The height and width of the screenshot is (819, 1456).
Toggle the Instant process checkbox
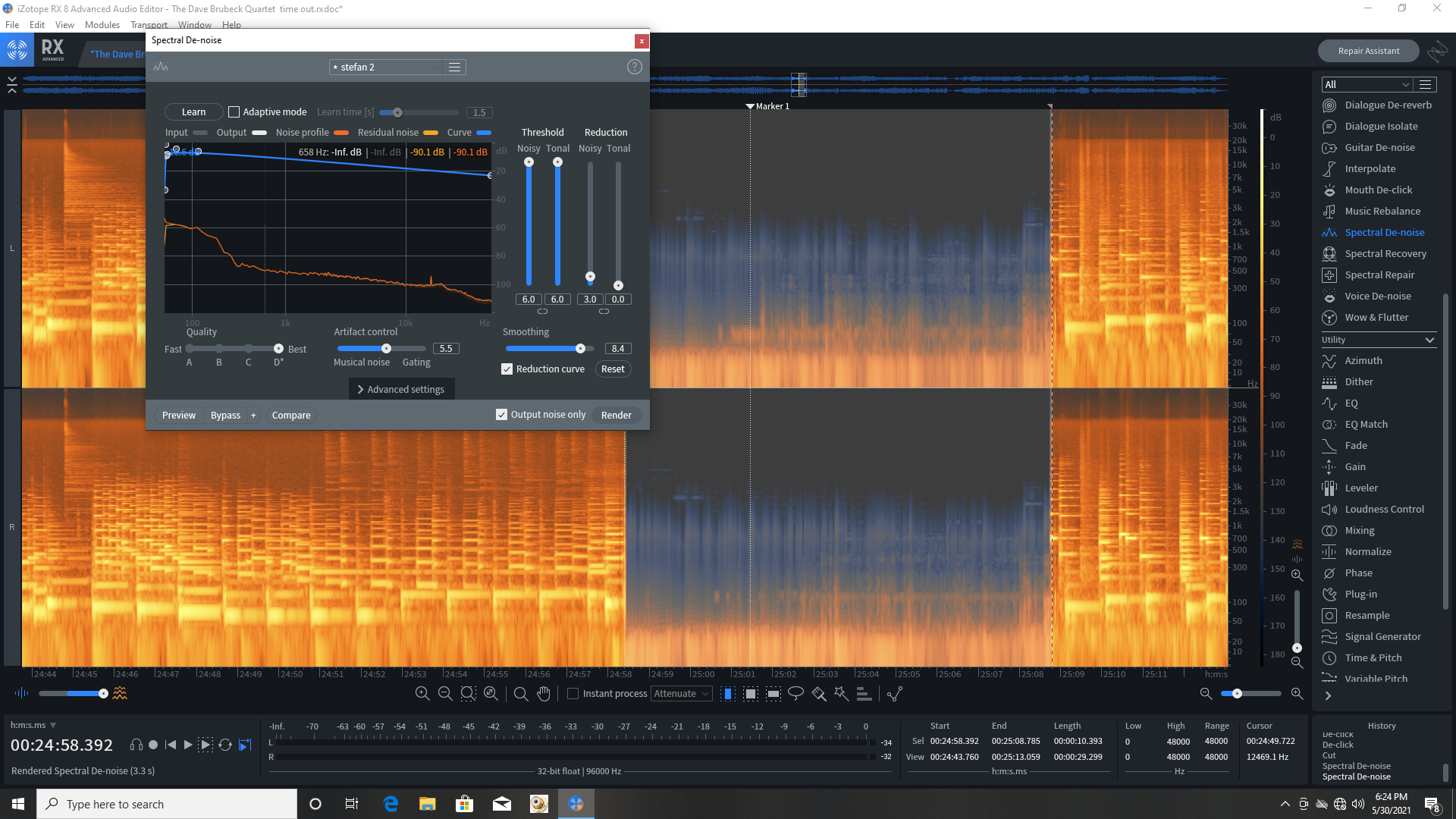pyautogui.click(x=573, y=693)
